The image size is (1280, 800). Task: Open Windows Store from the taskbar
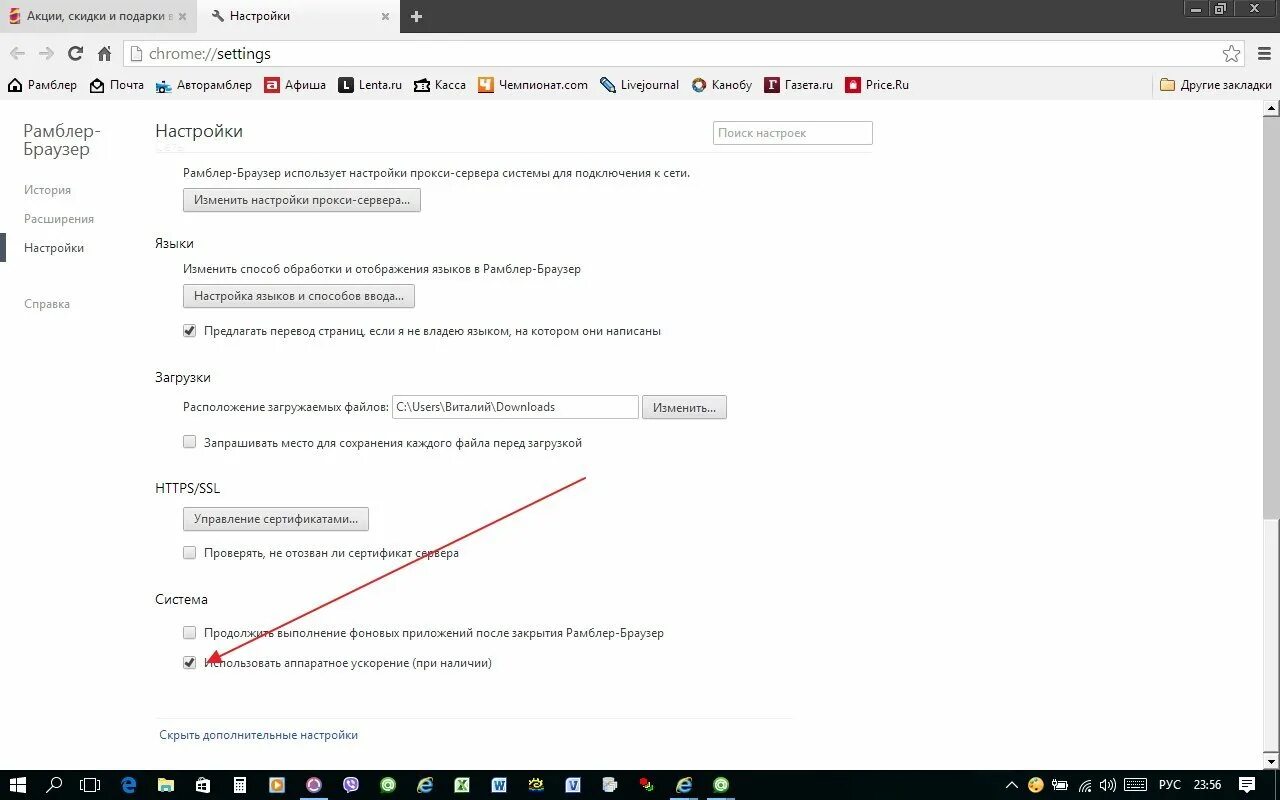click(203, 785)
